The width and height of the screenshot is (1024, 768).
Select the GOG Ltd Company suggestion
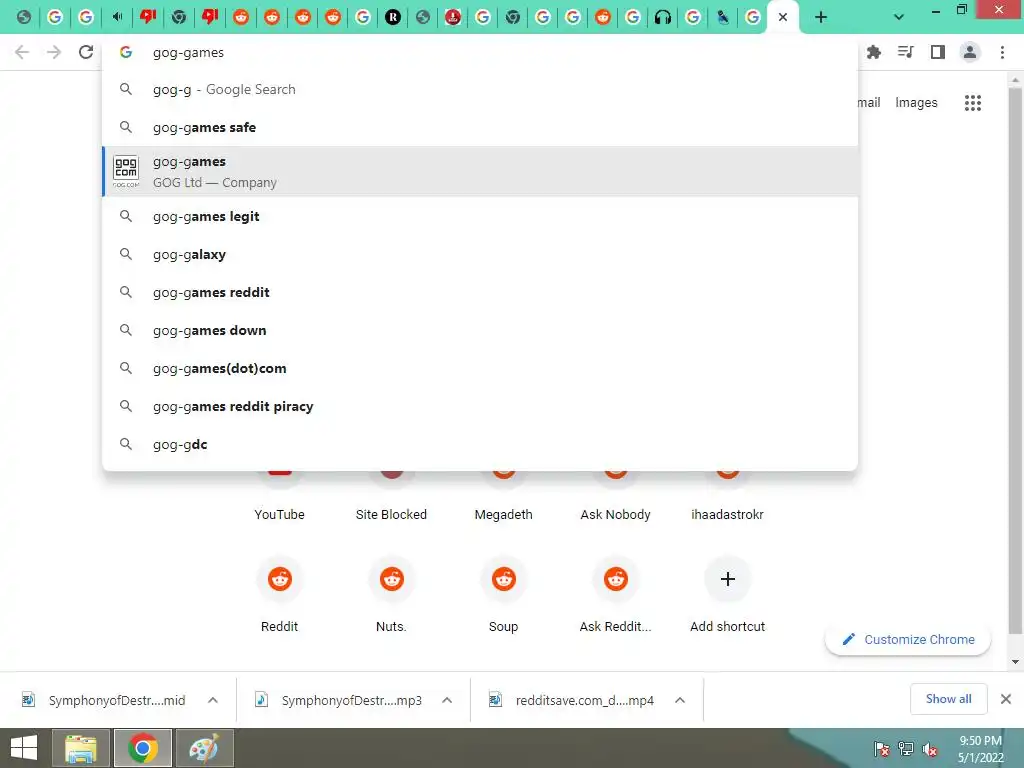479,172
